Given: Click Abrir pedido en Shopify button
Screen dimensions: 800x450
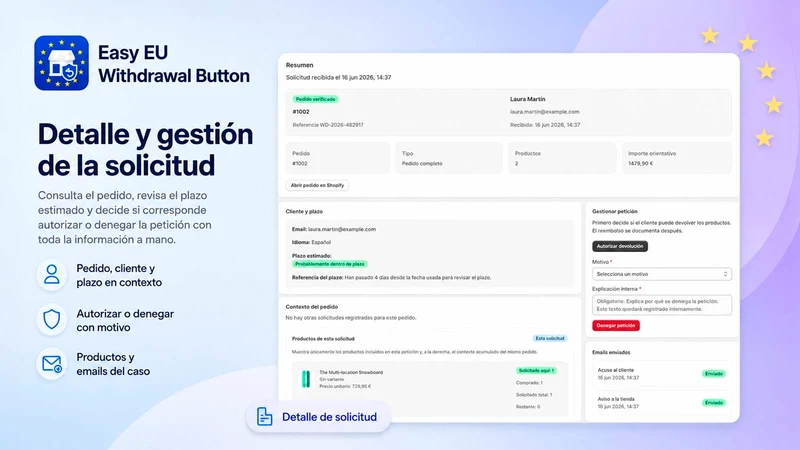Looking at the screenshot, I should [x=317, y=185].
